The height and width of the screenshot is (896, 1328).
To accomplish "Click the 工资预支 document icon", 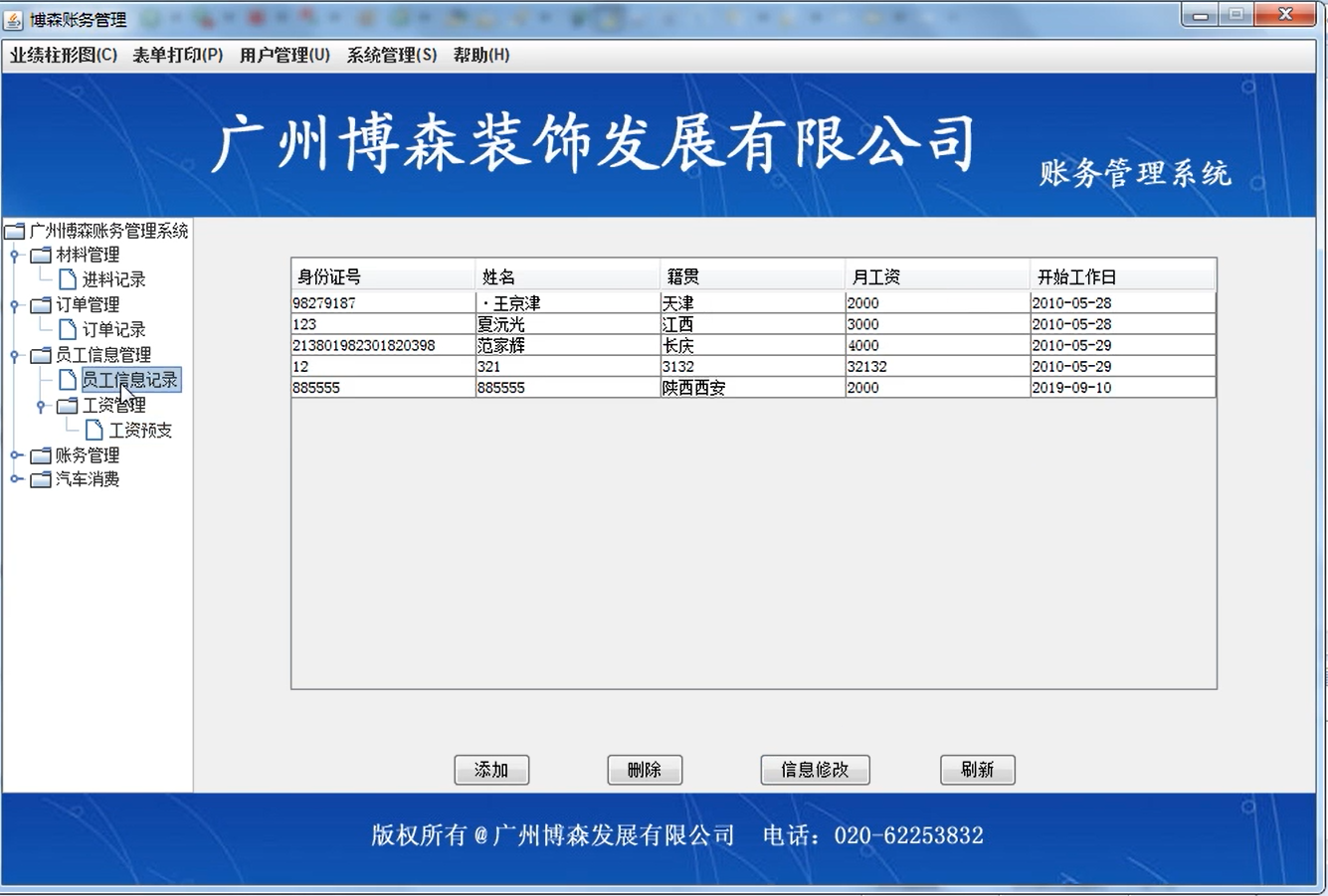I will coord(95,430).
